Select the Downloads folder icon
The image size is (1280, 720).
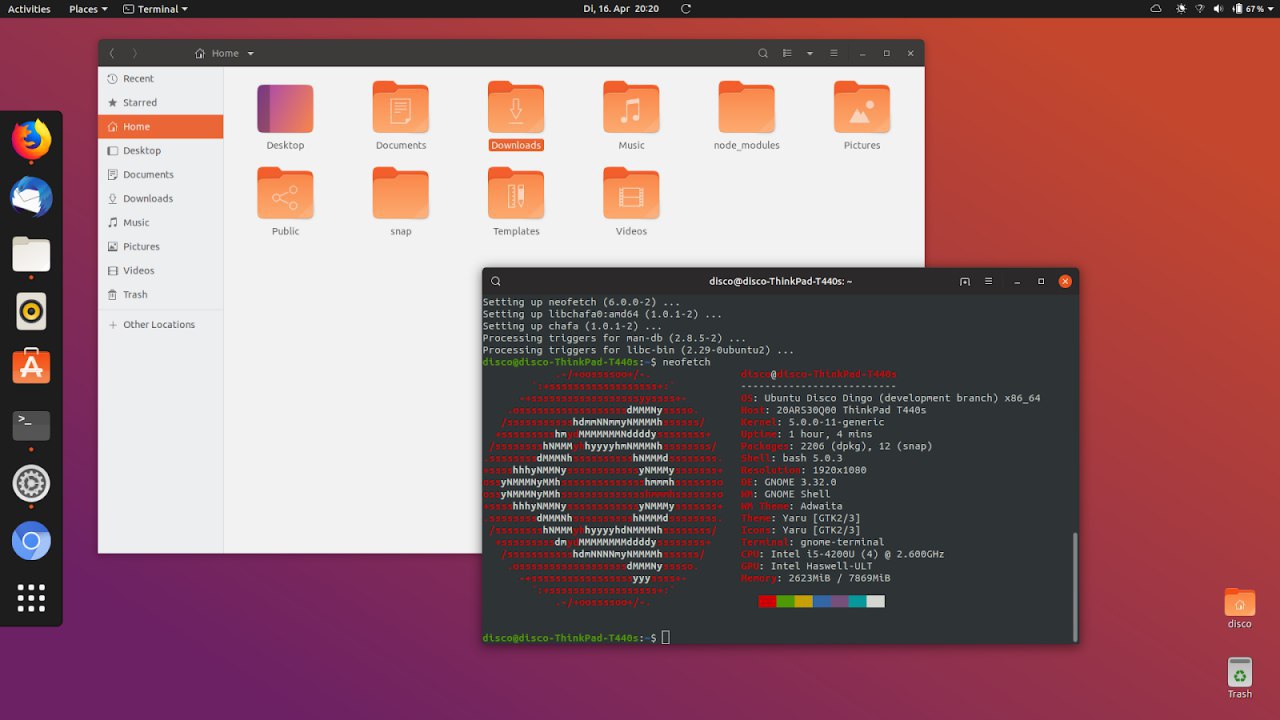tap(516, 108)
